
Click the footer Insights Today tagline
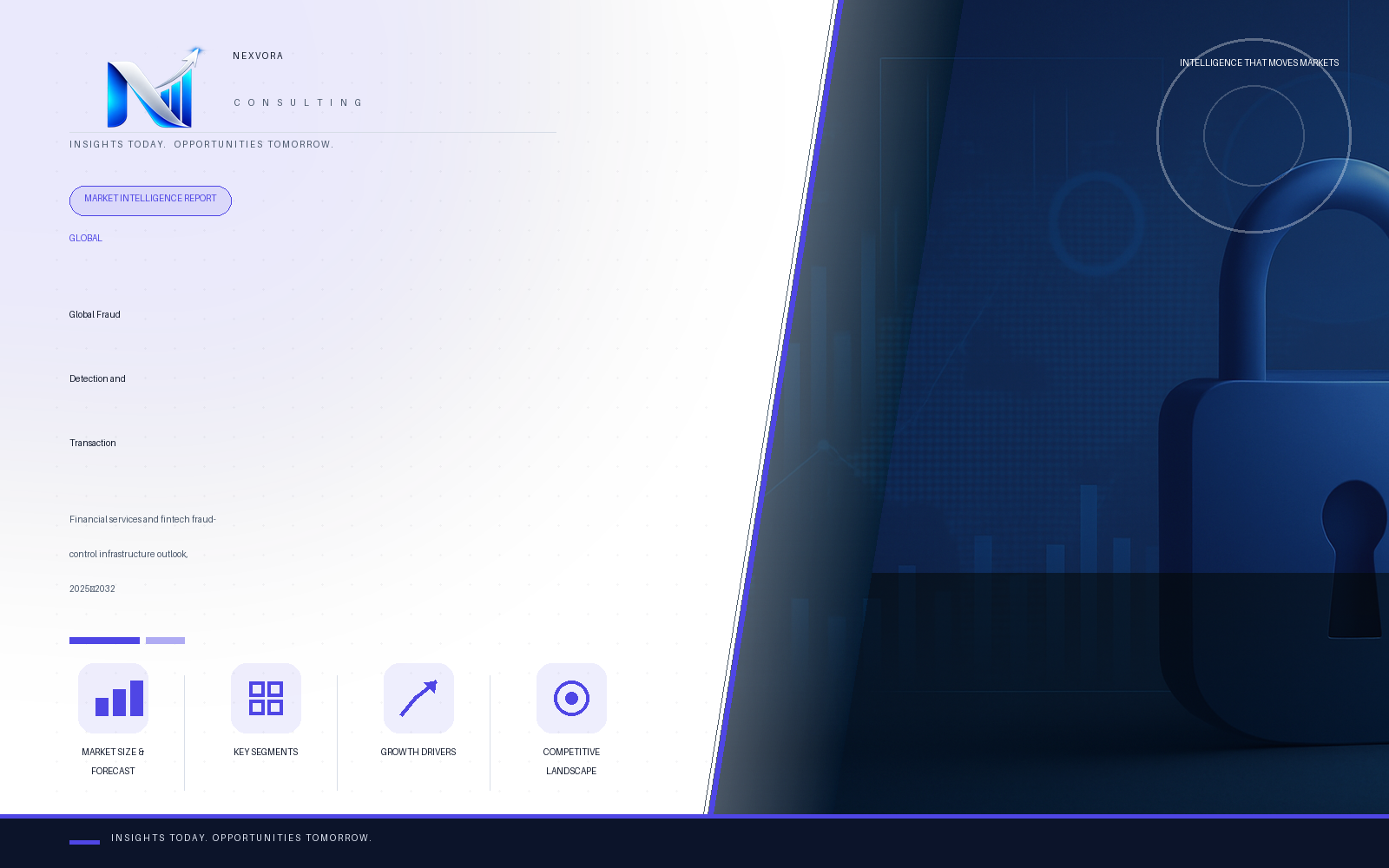coord(241,838)
